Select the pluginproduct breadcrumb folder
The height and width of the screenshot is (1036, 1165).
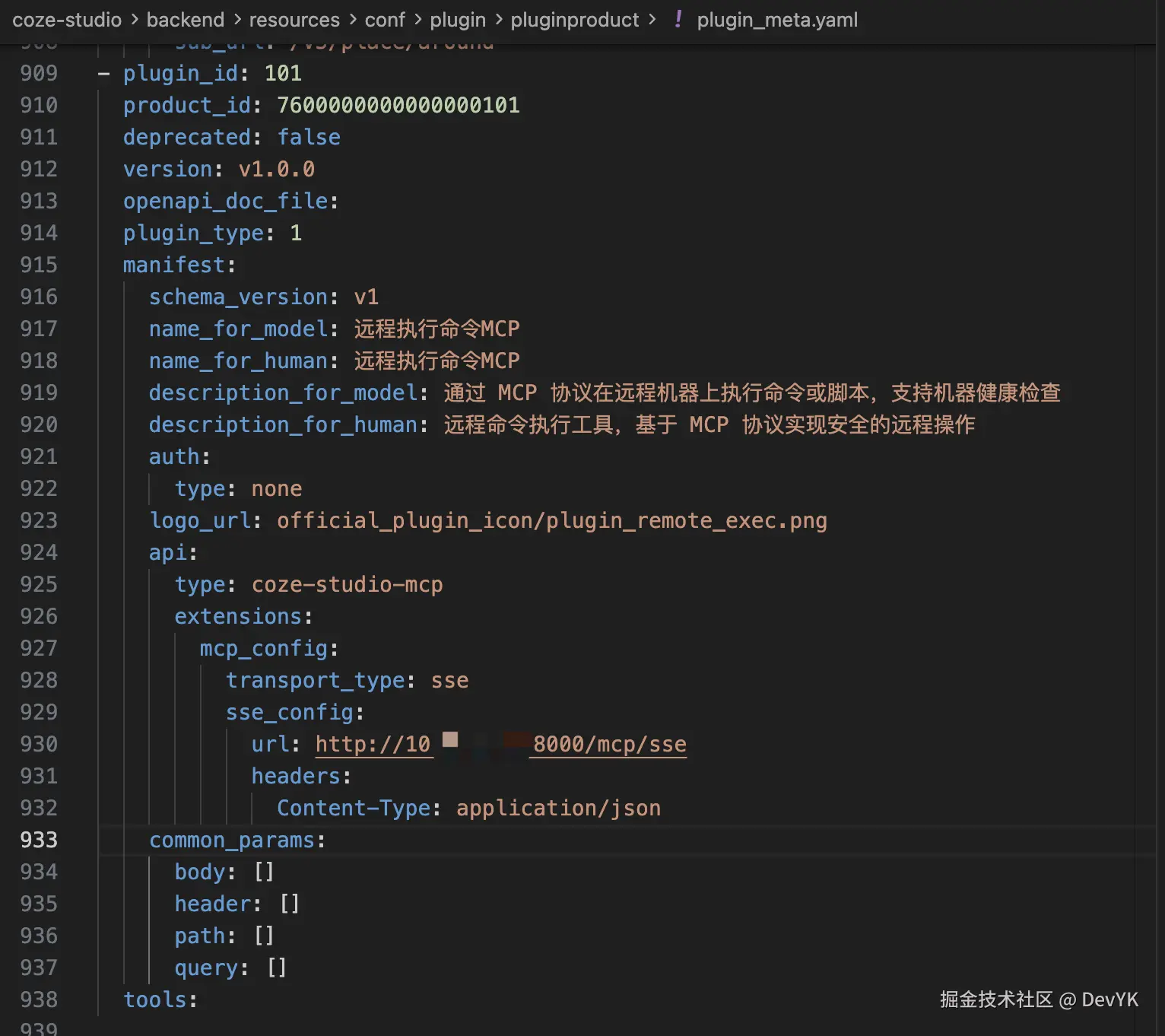point(575,20)
